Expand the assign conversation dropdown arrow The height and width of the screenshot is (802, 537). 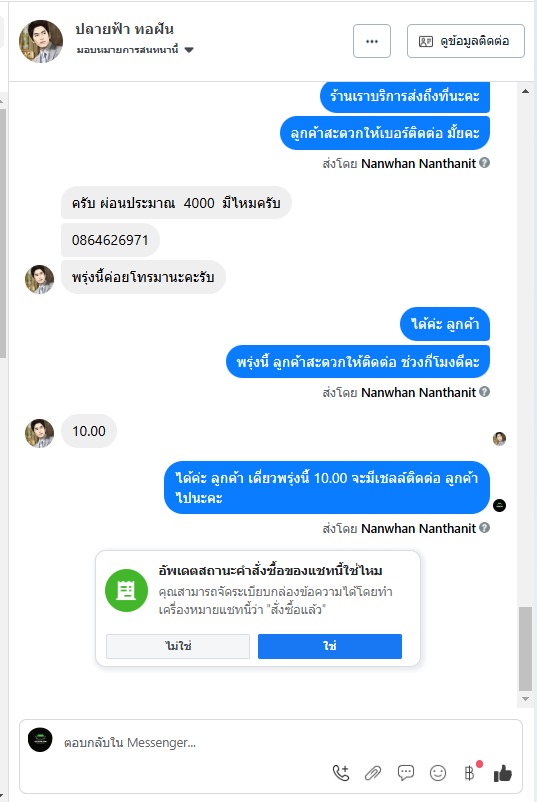(x=189, y=50)
